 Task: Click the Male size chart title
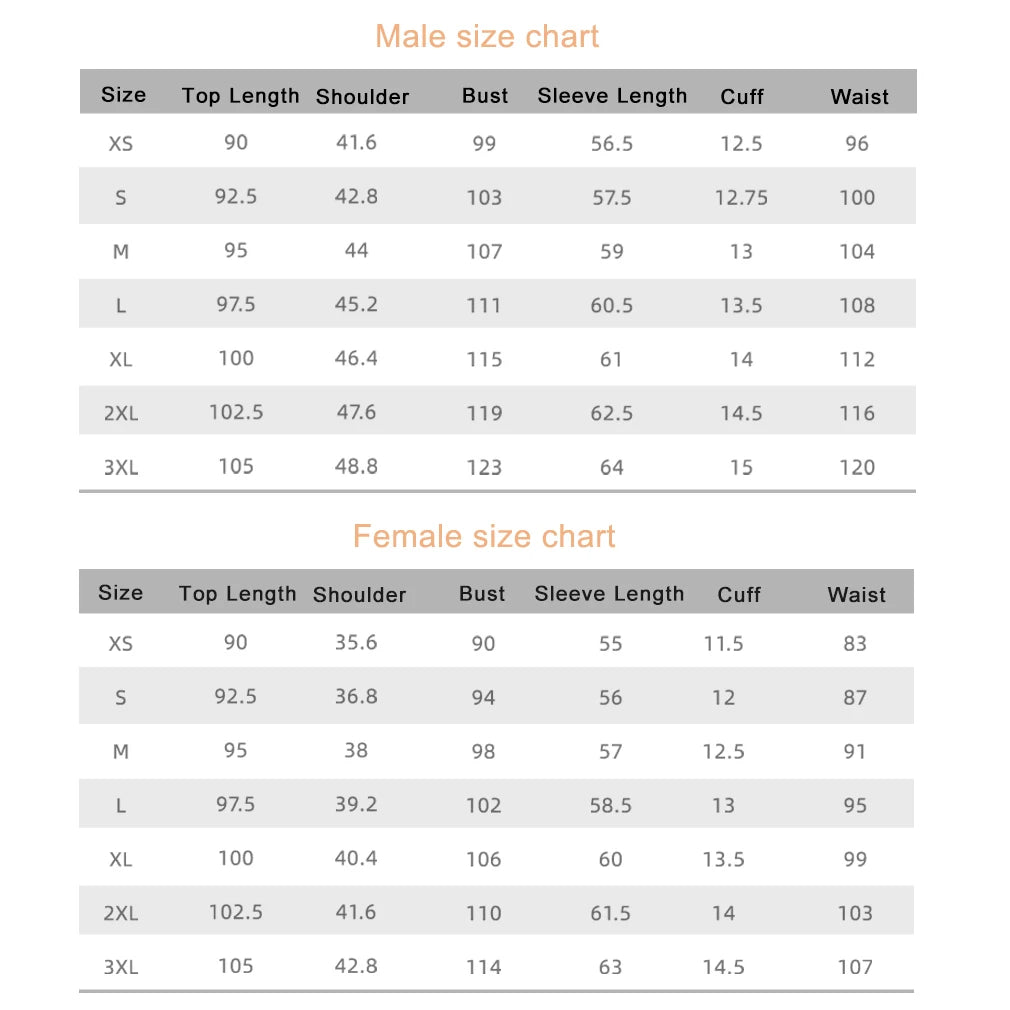(486, 36)
